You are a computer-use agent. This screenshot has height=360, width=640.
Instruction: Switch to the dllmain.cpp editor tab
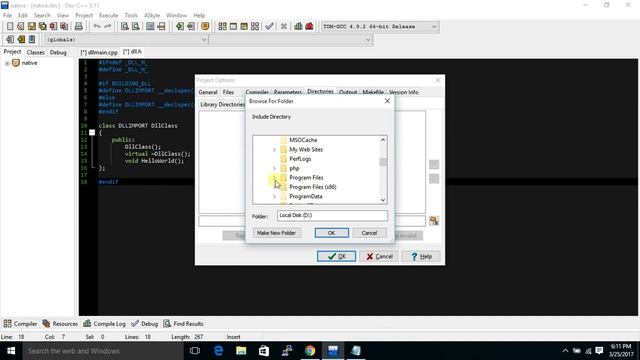tap(99, 52)
